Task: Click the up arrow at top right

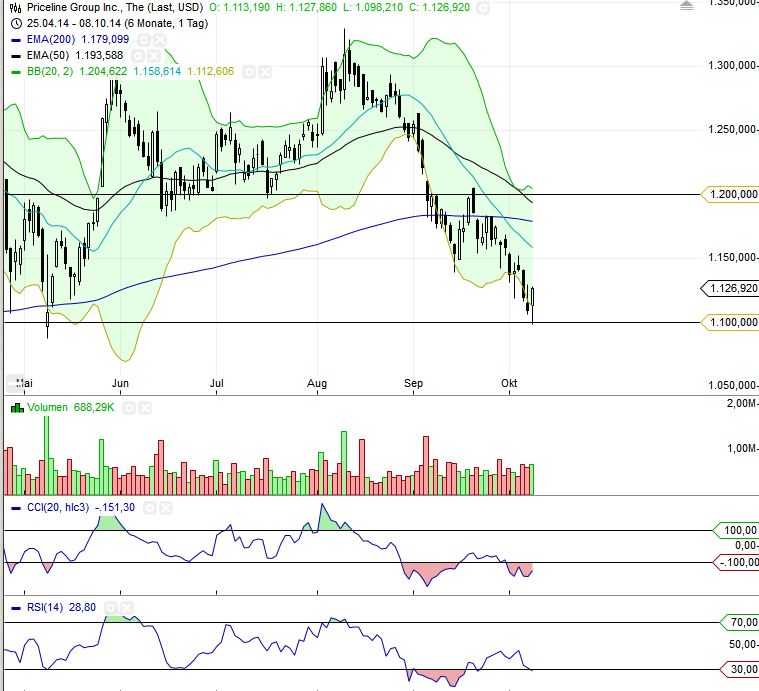Action: point(686,5)
